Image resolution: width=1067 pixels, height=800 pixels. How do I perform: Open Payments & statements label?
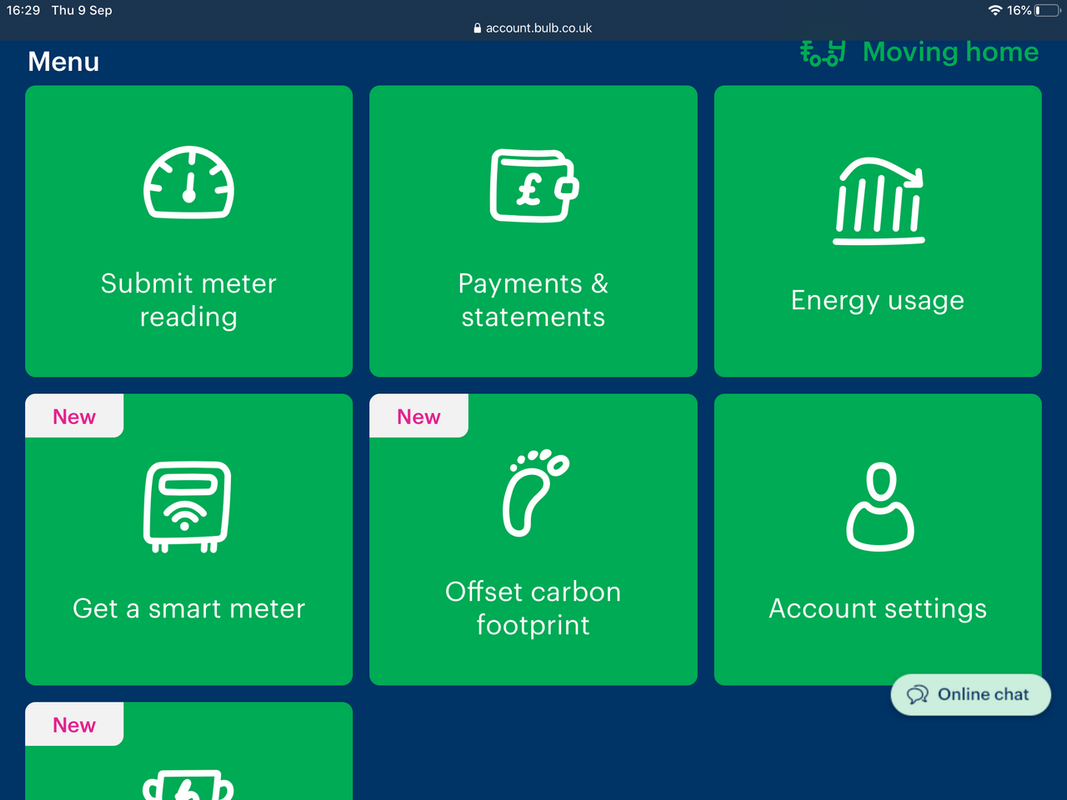pyautogui.click(x=534, y=300)
